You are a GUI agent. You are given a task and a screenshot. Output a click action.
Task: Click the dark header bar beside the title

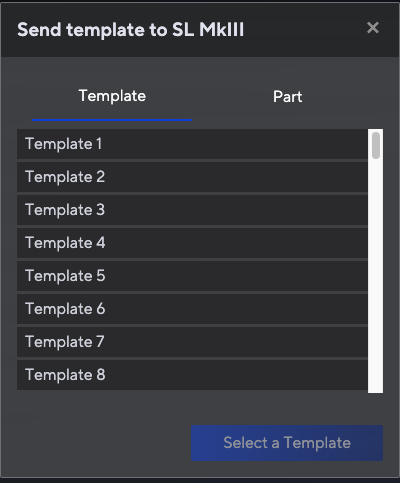coord(305,29)
